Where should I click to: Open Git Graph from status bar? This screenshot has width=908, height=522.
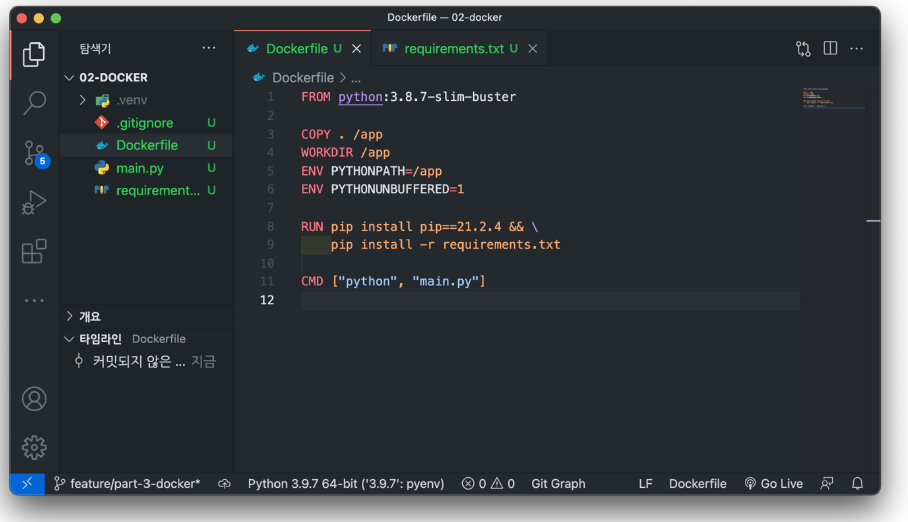[x=558, y=484]
